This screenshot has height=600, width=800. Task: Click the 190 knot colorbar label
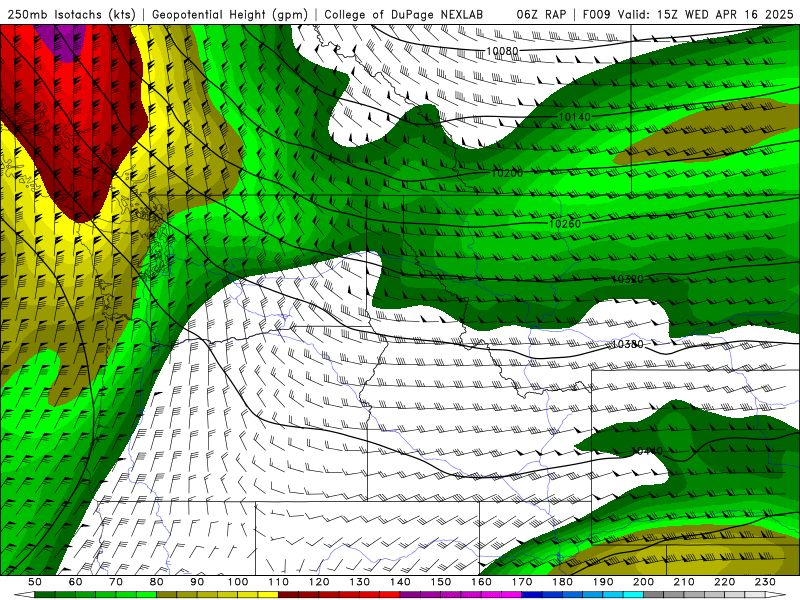pyautogui.click(x=603, y=582)
